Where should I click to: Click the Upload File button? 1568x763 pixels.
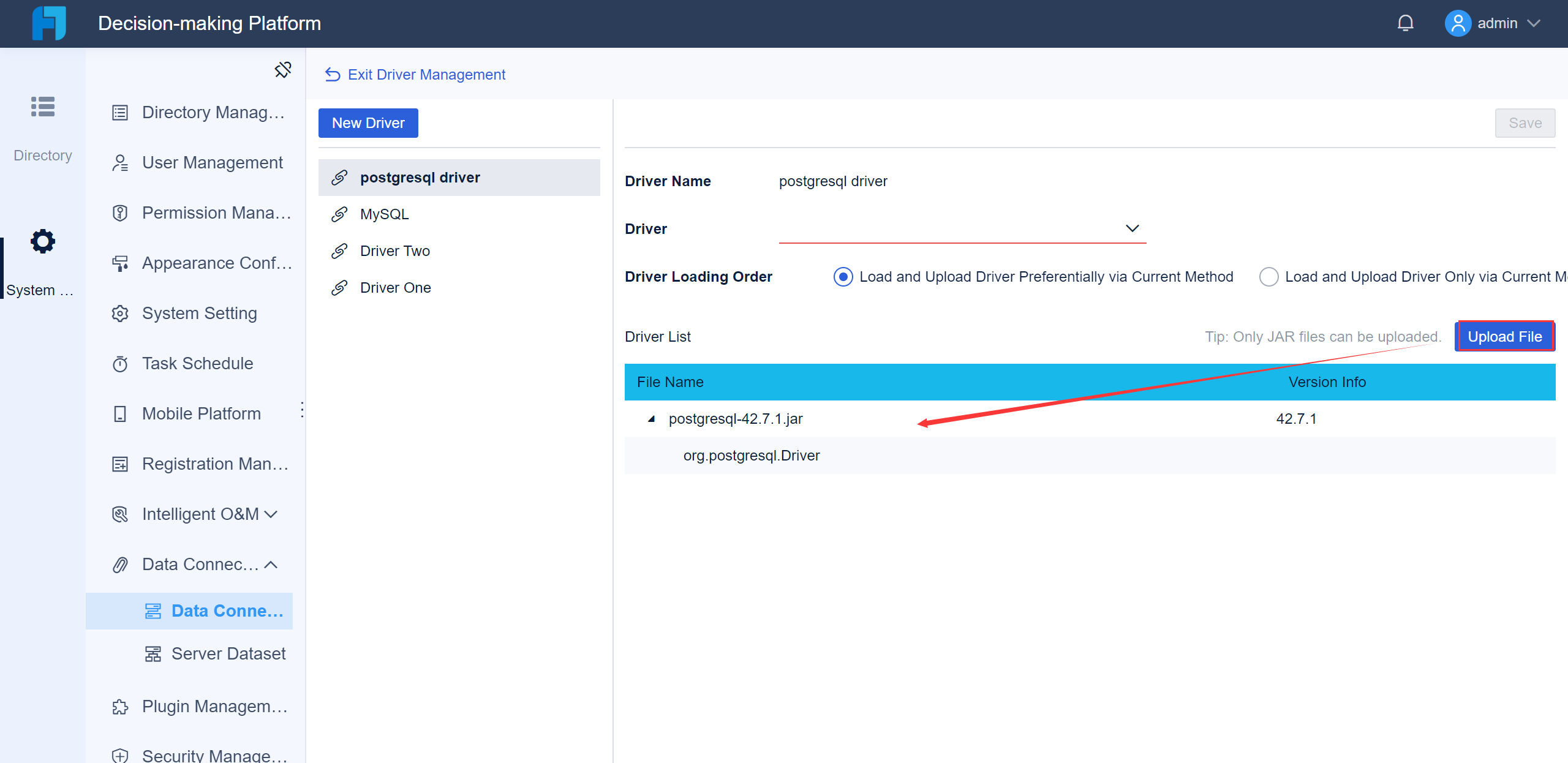coord(1505,336)
